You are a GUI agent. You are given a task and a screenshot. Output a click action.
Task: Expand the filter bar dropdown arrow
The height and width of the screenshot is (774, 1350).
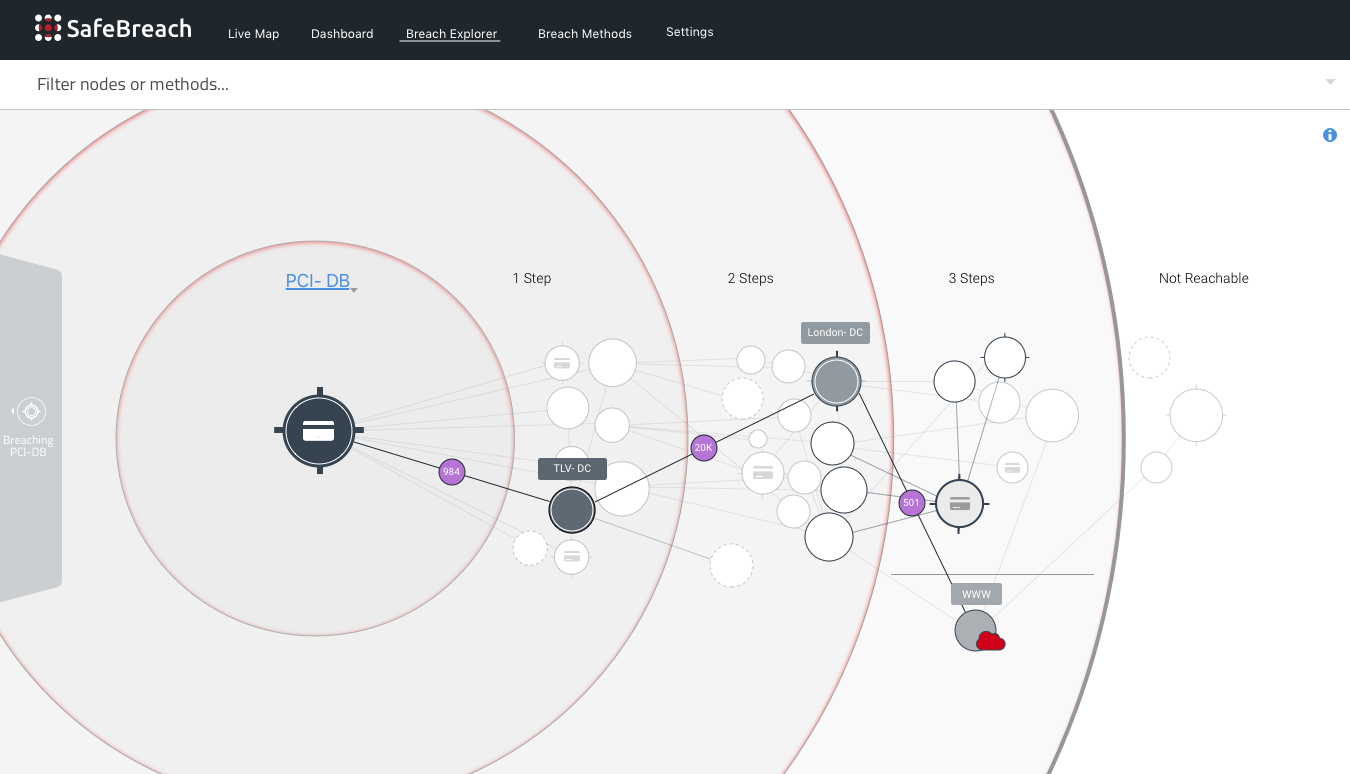(1330, 82)
